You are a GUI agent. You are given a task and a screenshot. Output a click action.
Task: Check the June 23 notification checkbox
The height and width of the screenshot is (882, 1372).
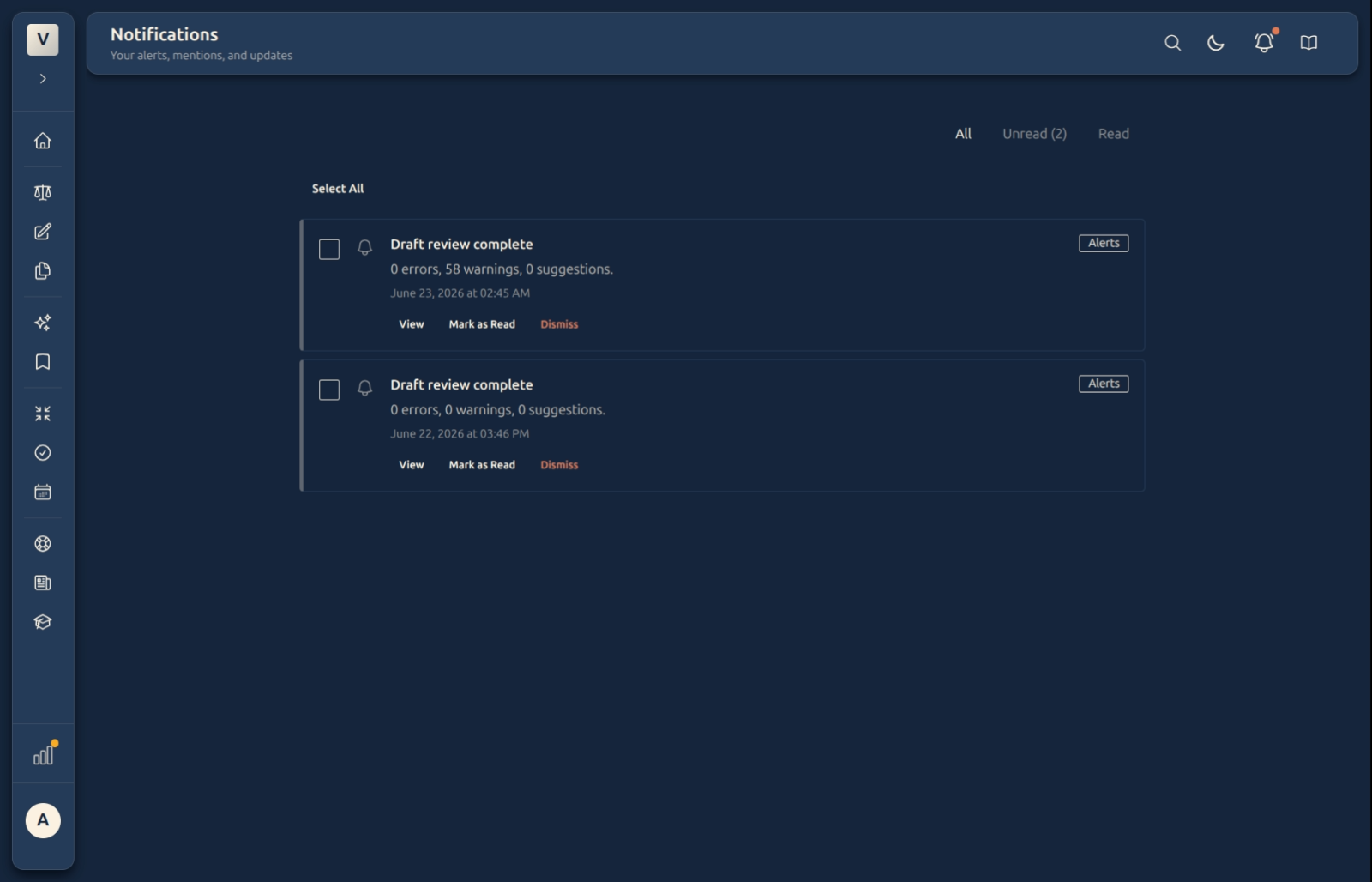329,250
